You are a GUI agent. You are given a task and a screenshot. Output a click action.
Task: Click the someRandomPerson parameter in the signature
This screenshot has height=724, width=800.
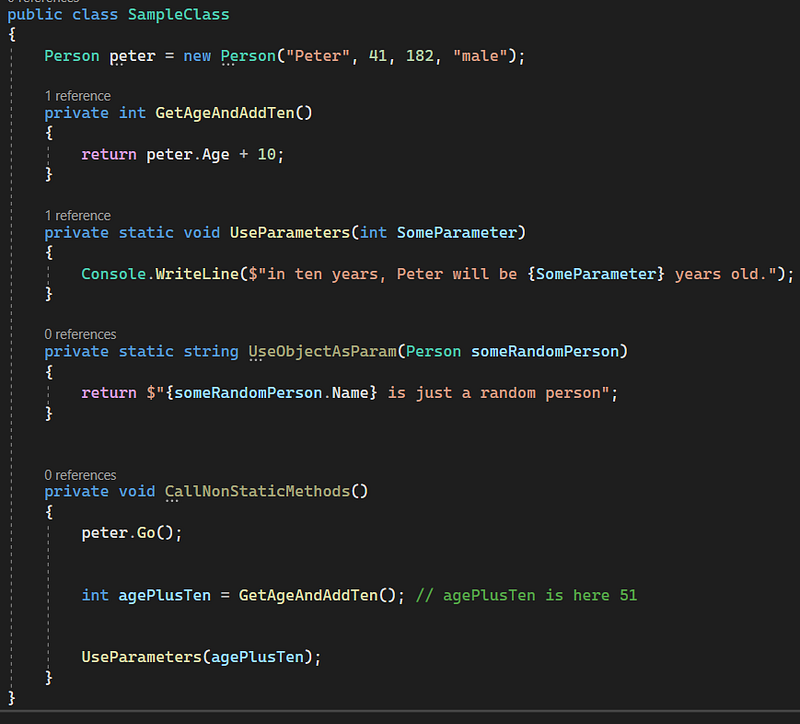click(545, 352)
